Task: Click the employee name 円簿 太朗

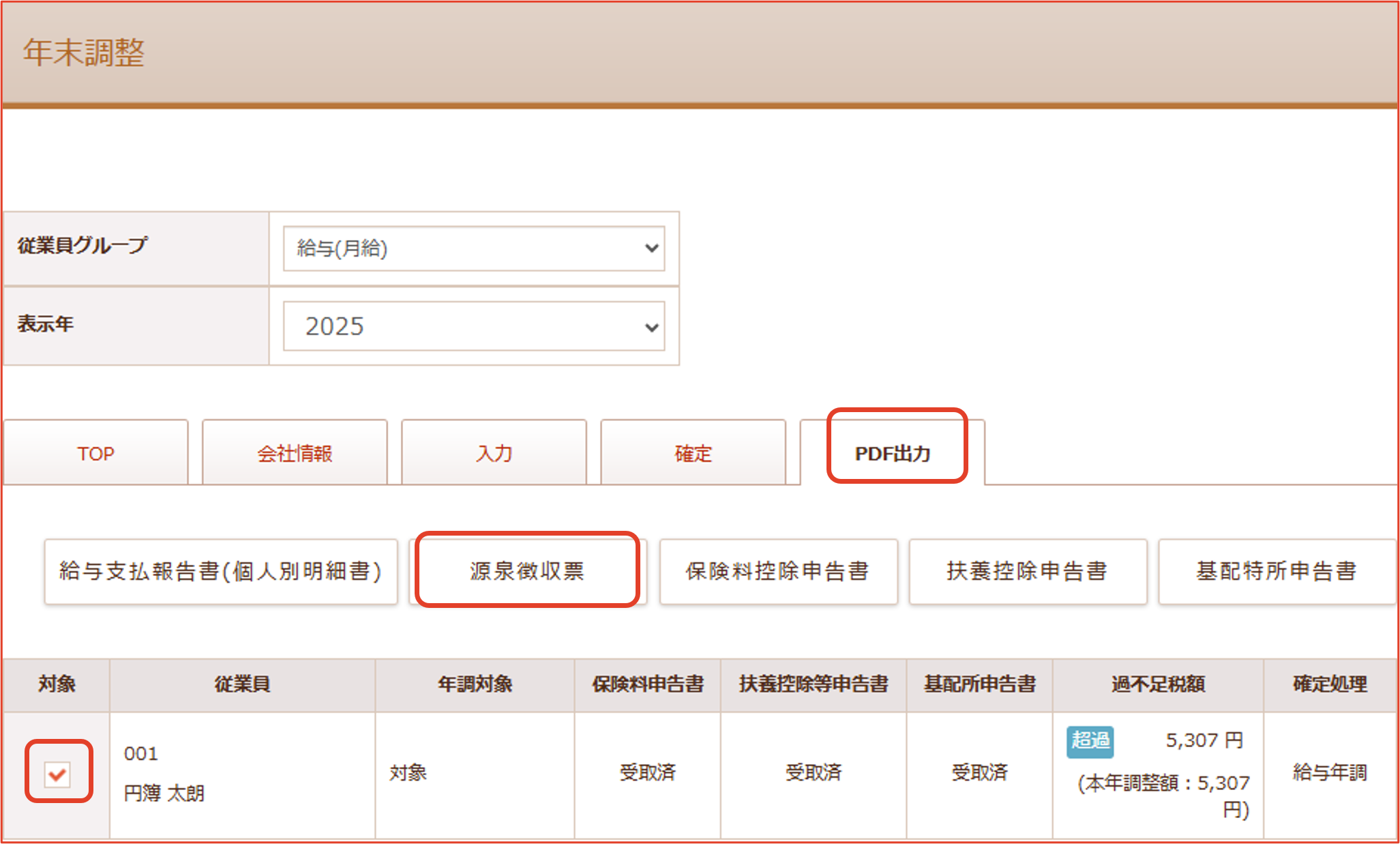Action: point(164,793)
